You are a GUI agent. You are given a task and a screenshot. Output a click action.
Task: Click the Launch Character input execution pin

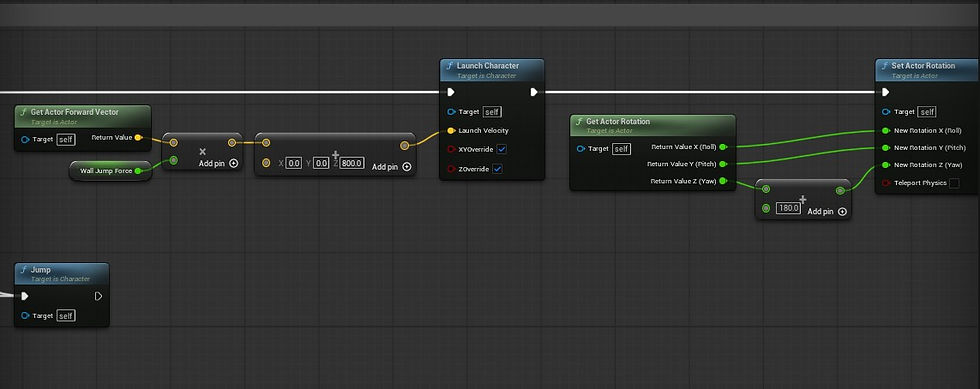coord(451,92)
